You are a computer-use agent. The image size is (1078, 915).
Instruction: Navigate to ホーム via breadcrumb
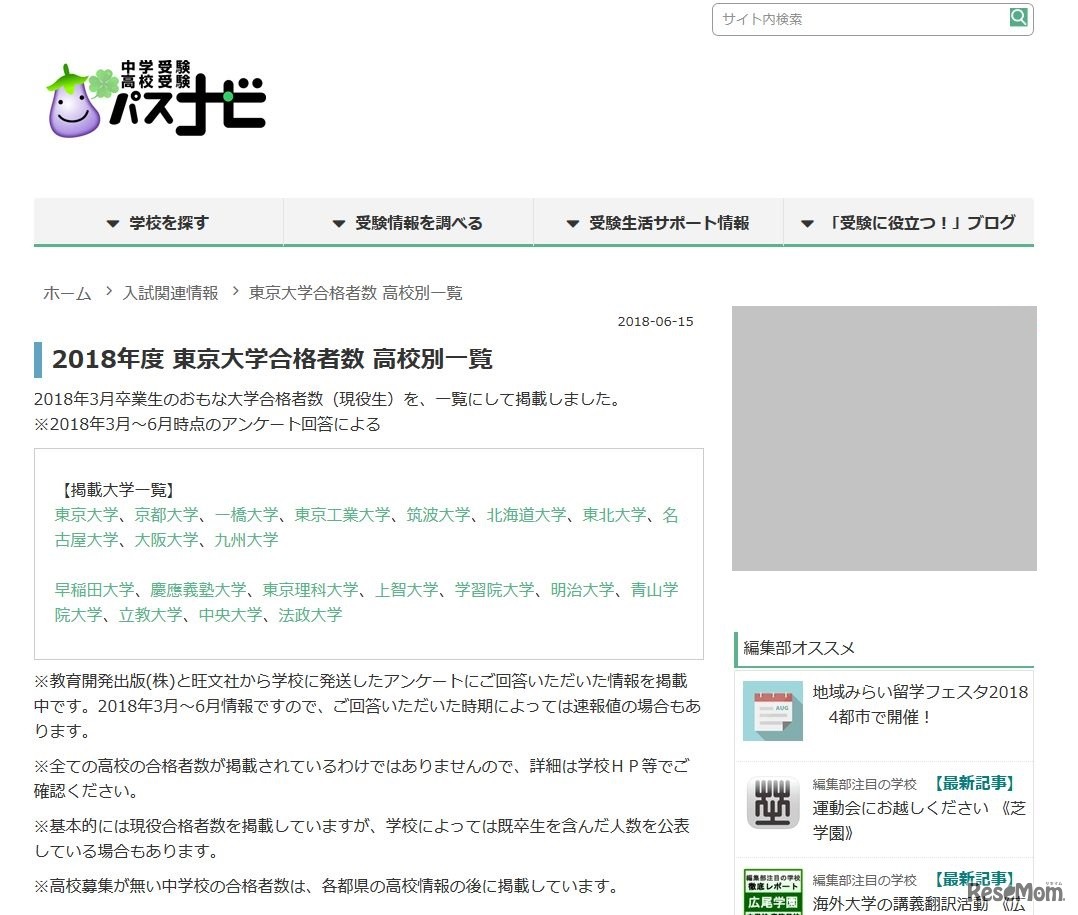tap(65, 293)
